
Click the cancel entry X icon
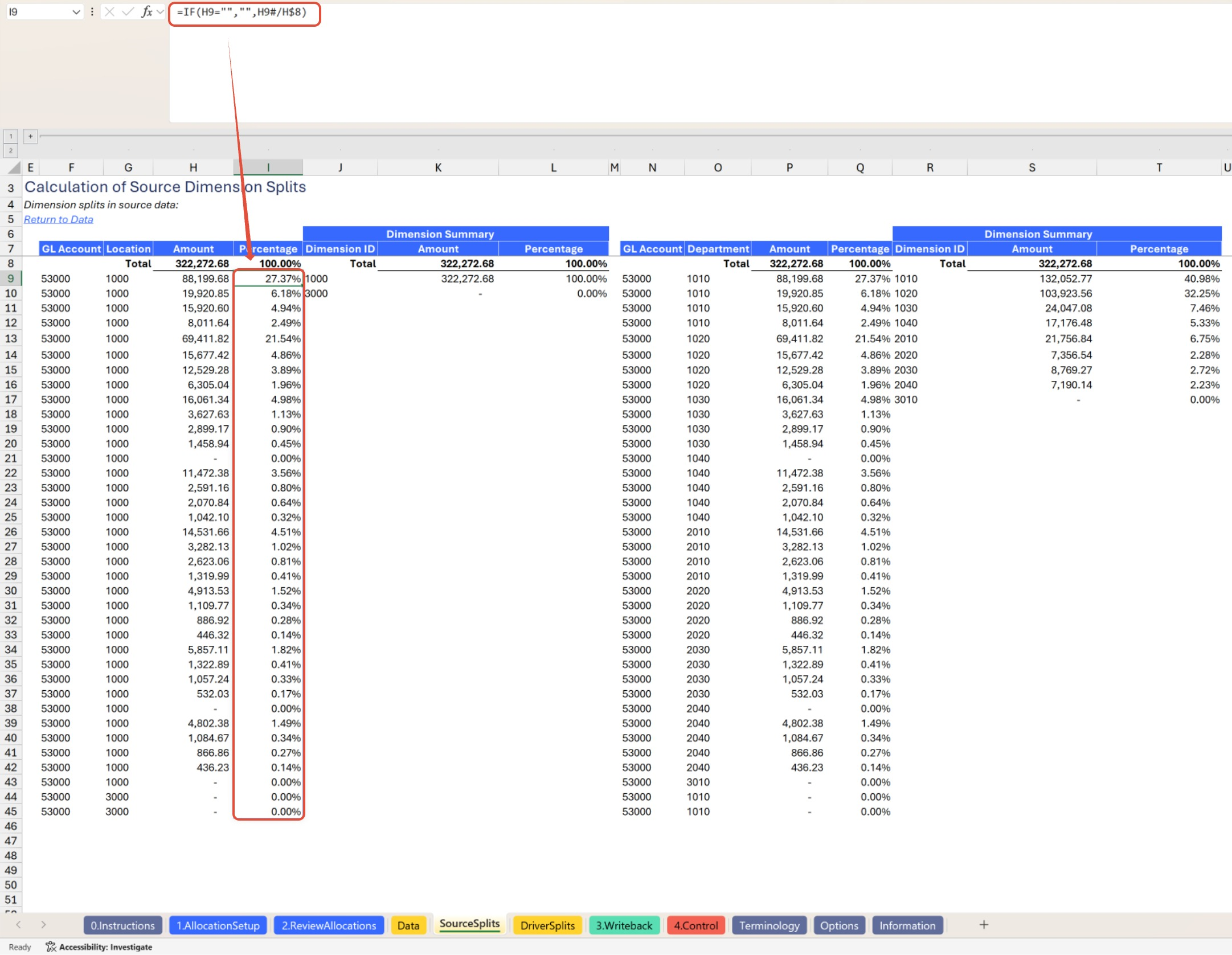pyautogui.click(x=110, y=11)
